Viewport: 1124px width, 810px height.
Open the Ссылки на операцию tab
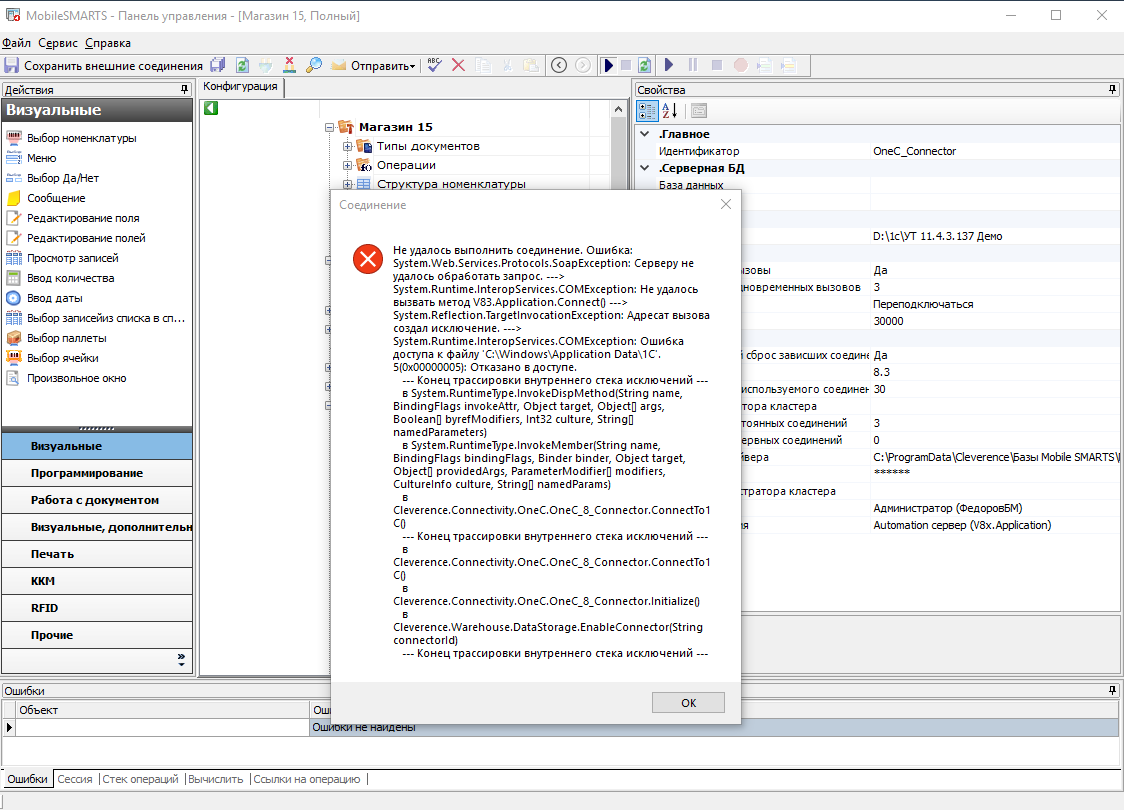(307, 779)
